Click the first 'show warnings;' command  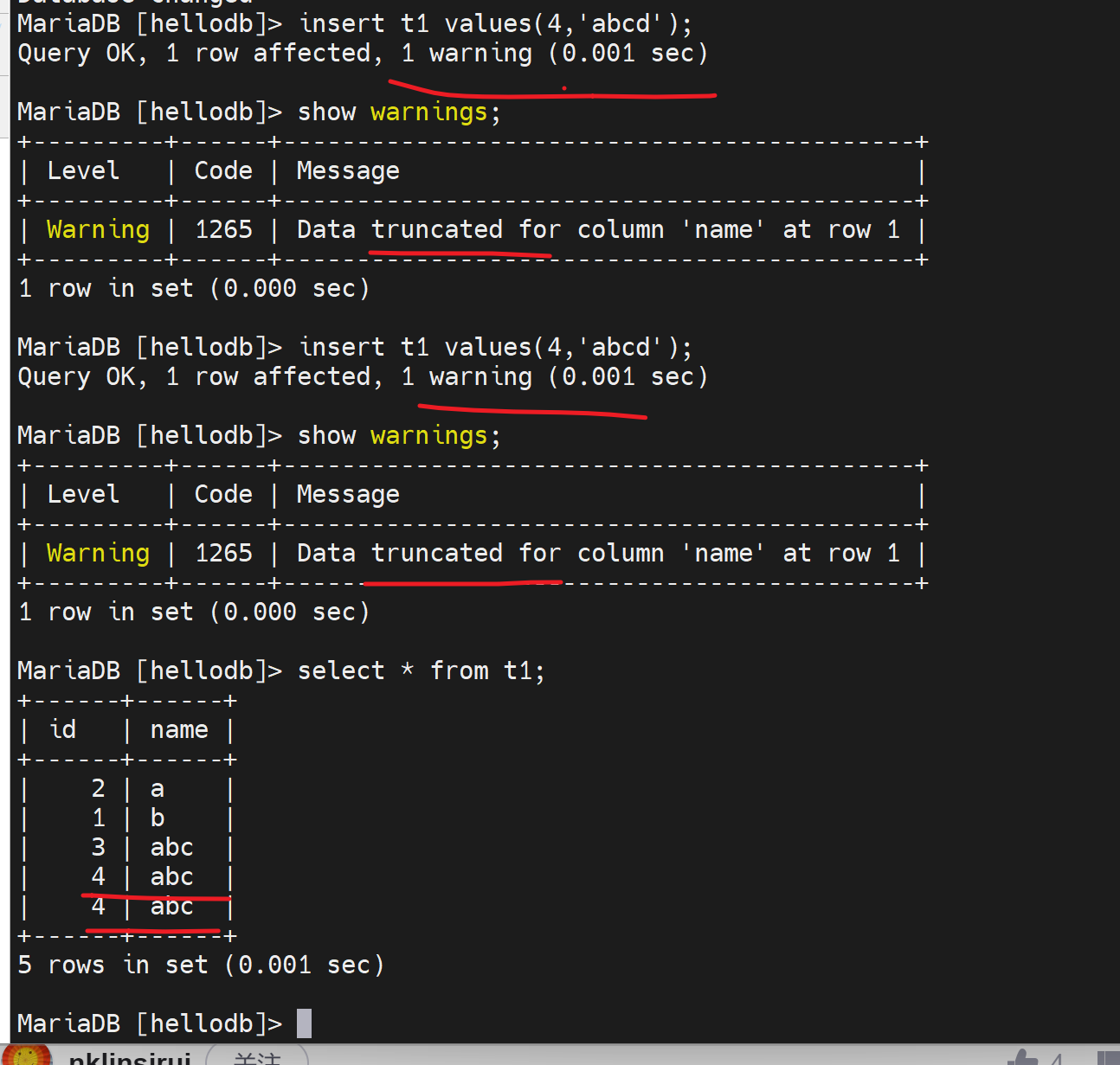point(398,112)
